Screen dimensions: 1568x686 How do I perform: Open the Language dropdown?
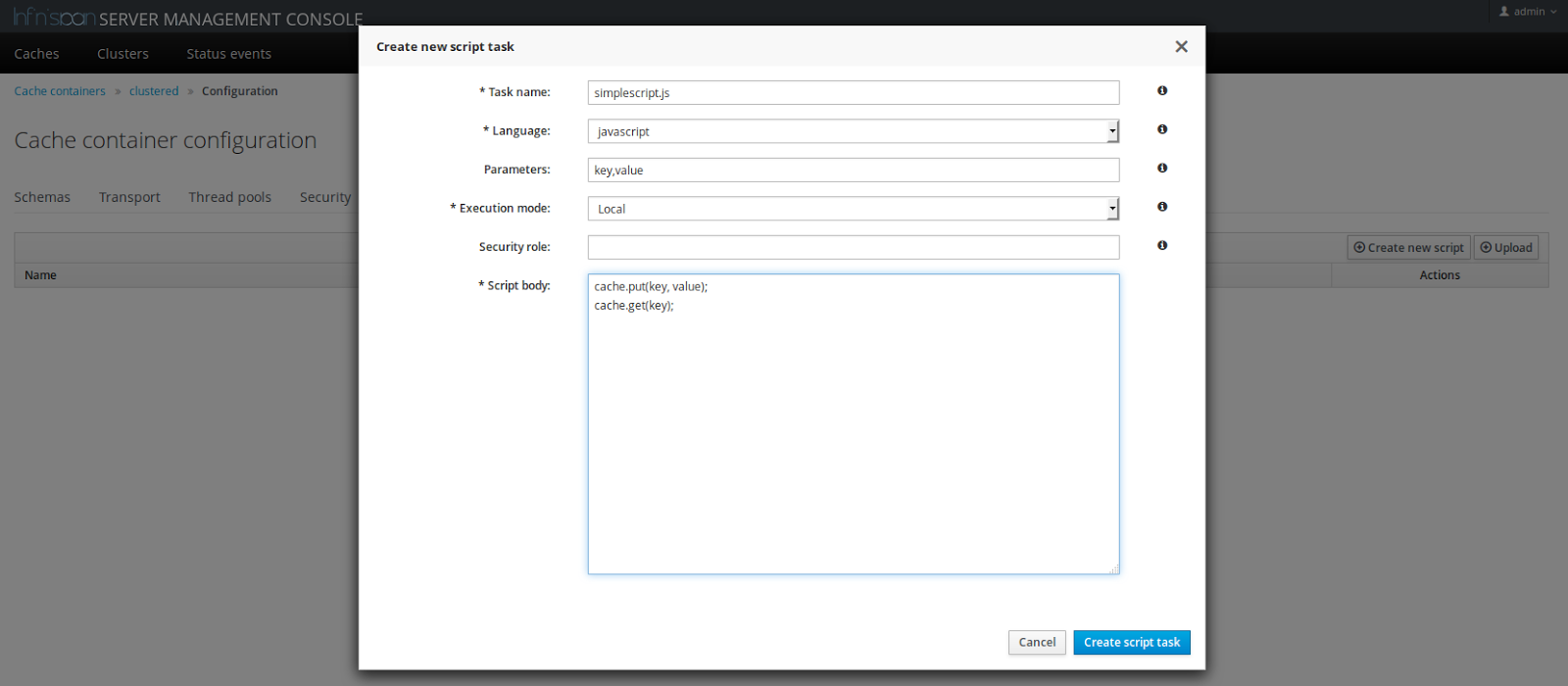coord(853,131)
